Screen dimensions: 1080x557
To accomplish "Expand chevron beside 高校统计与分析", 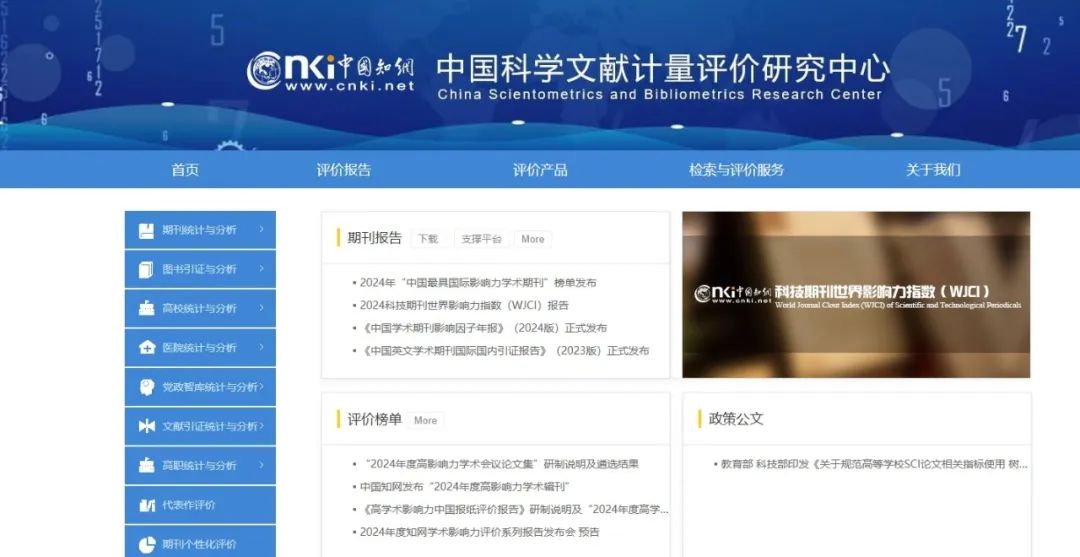I will 261,307.
